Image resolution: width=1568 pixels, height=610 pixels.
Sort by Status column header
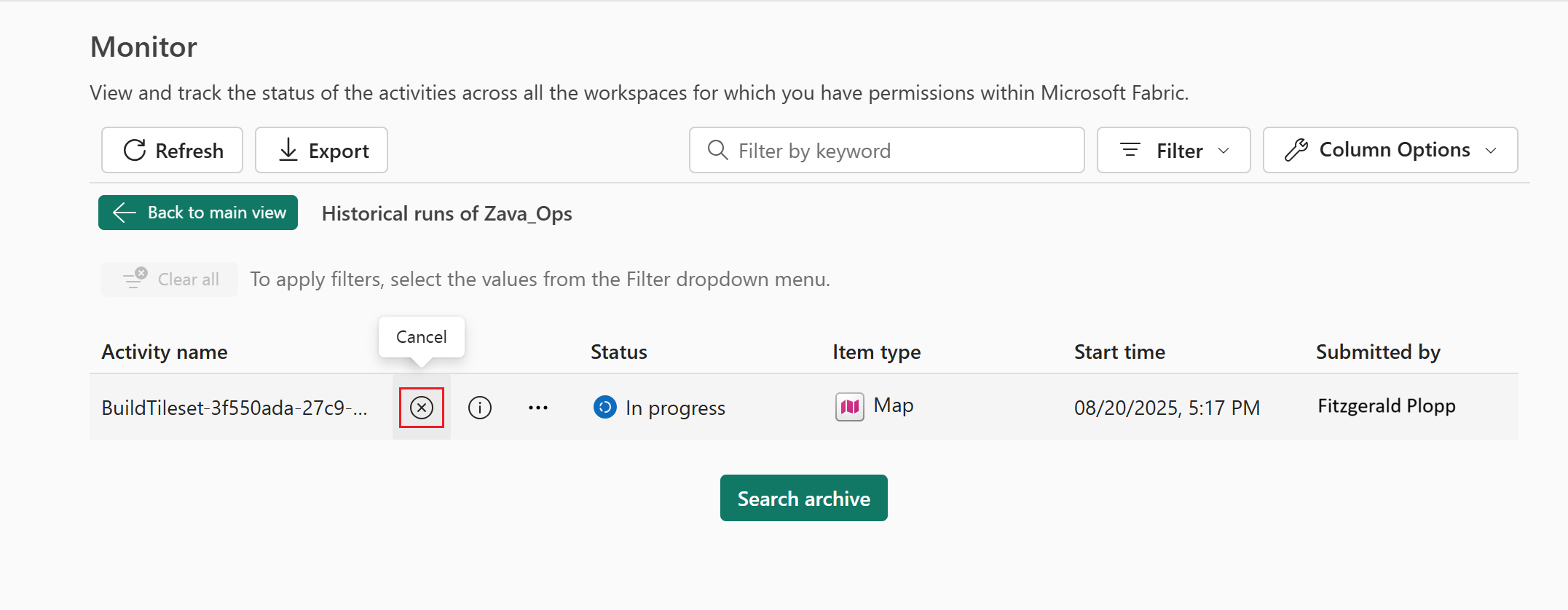618,352
